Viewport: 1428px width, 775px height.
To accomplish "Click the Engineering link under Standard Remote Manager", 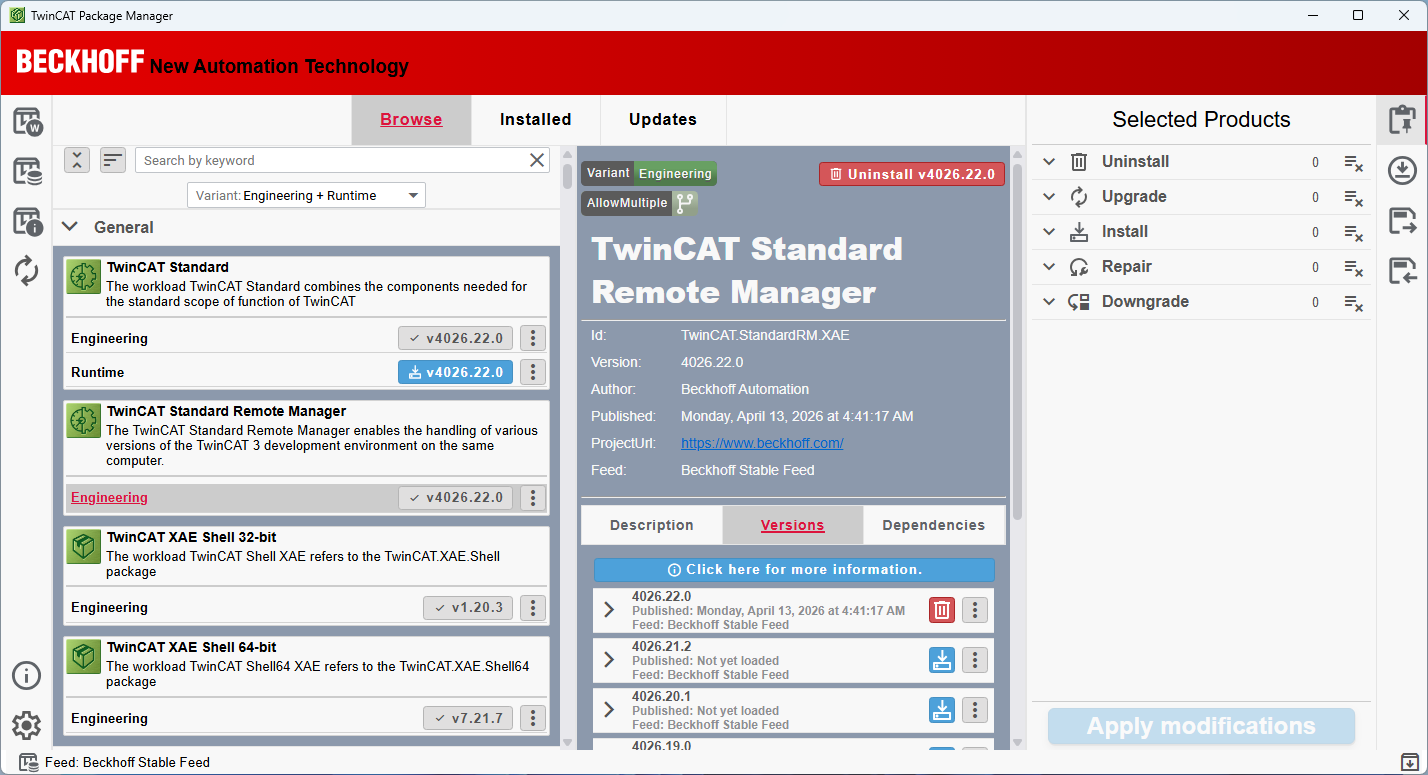I will (x=109, y=498).
